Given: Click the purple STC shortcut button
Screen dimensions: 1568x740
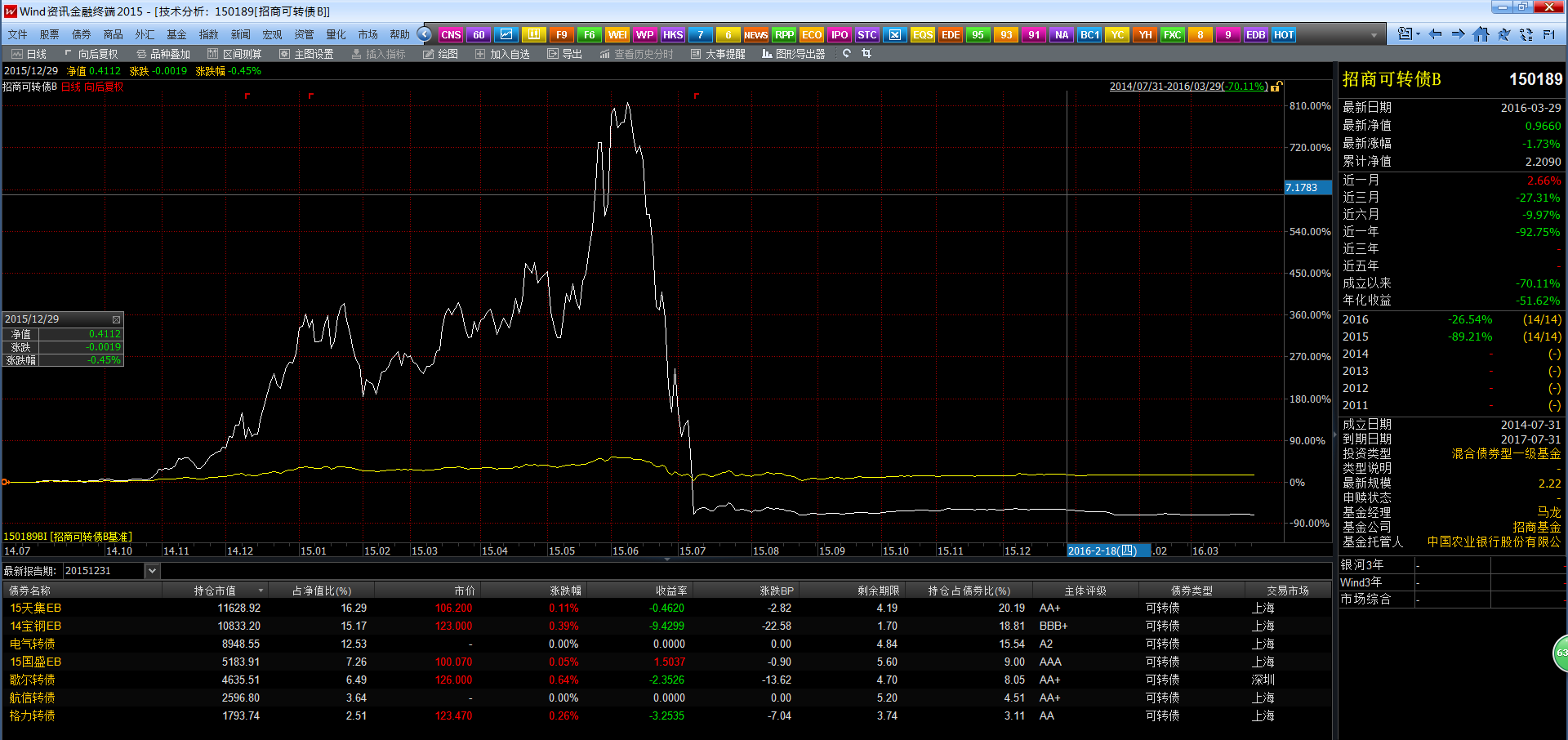Looking at the screenshot, I should click(x=867, y=35).
